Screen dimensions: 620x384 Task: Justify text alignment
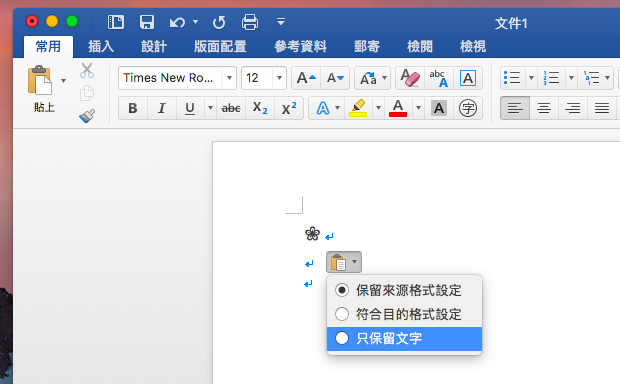[602, 108]
